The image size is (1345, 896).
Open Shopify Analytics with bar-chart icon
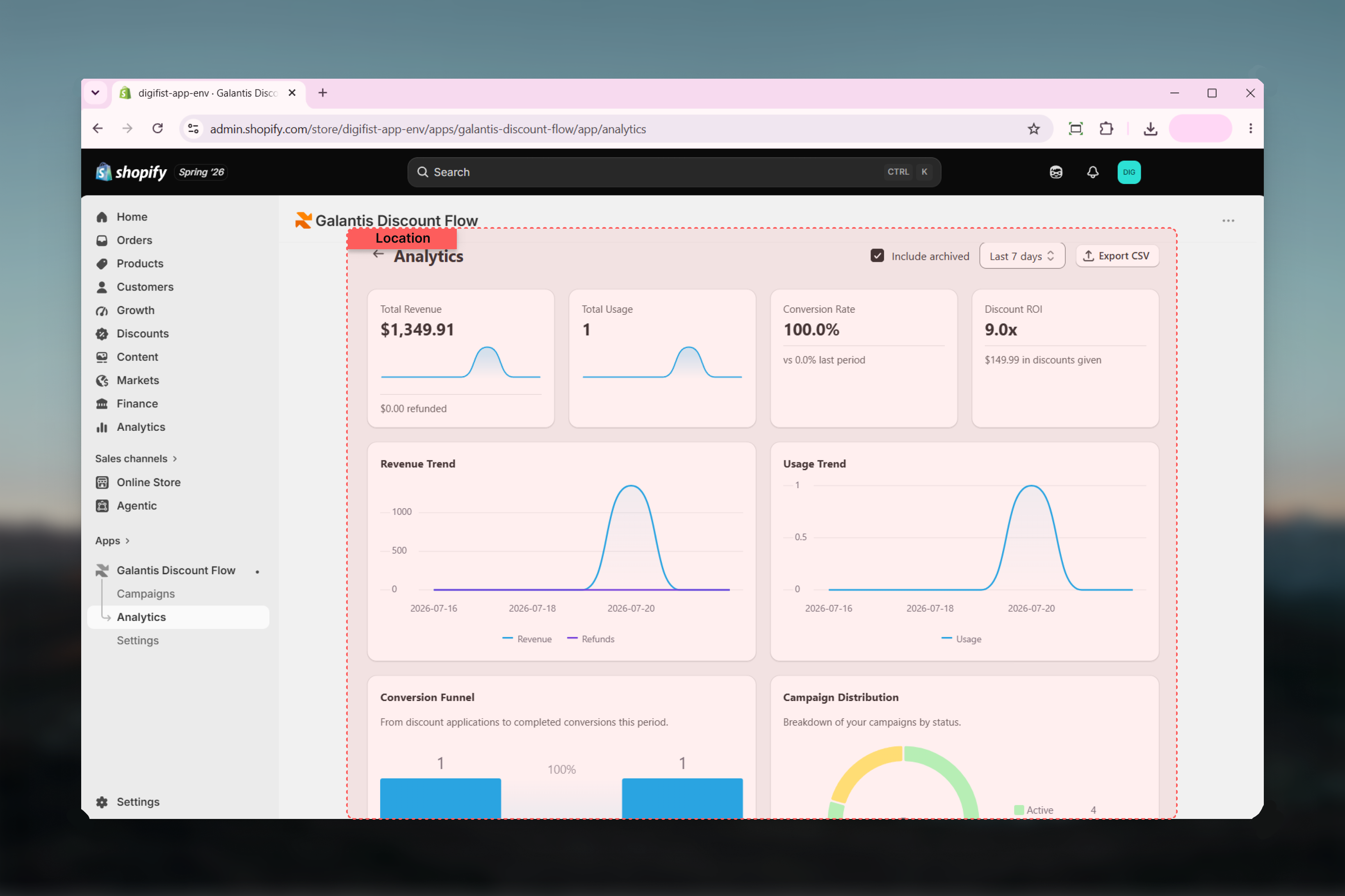(141, 428)
